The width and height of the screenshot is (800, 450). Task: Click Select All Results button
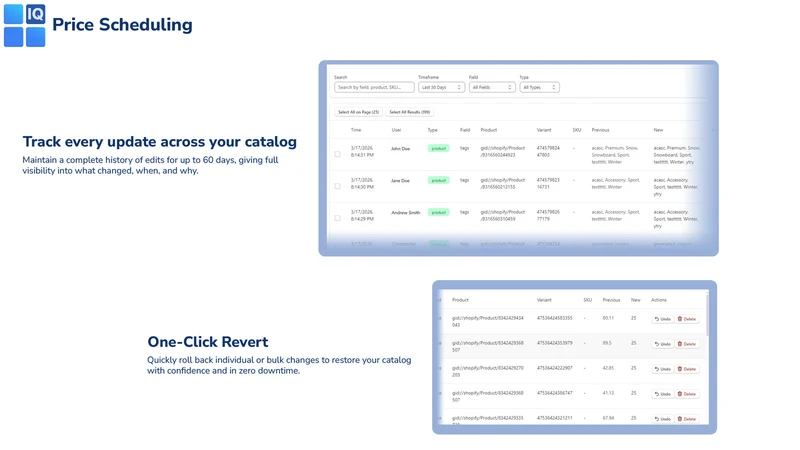click(410, 112)
